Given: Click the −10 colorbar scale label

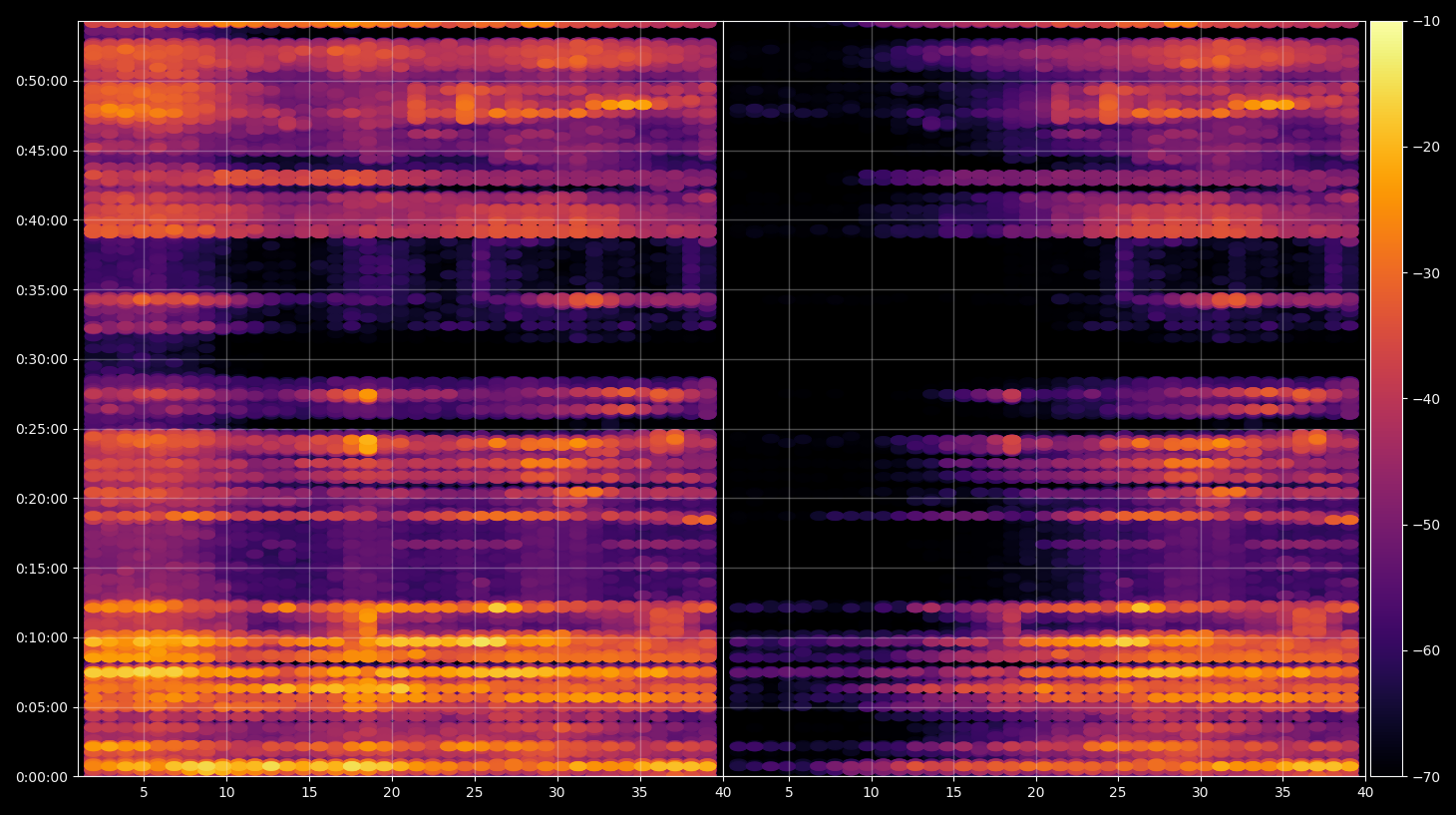Looking at the screenshot, I should [x=1426, y=21].
